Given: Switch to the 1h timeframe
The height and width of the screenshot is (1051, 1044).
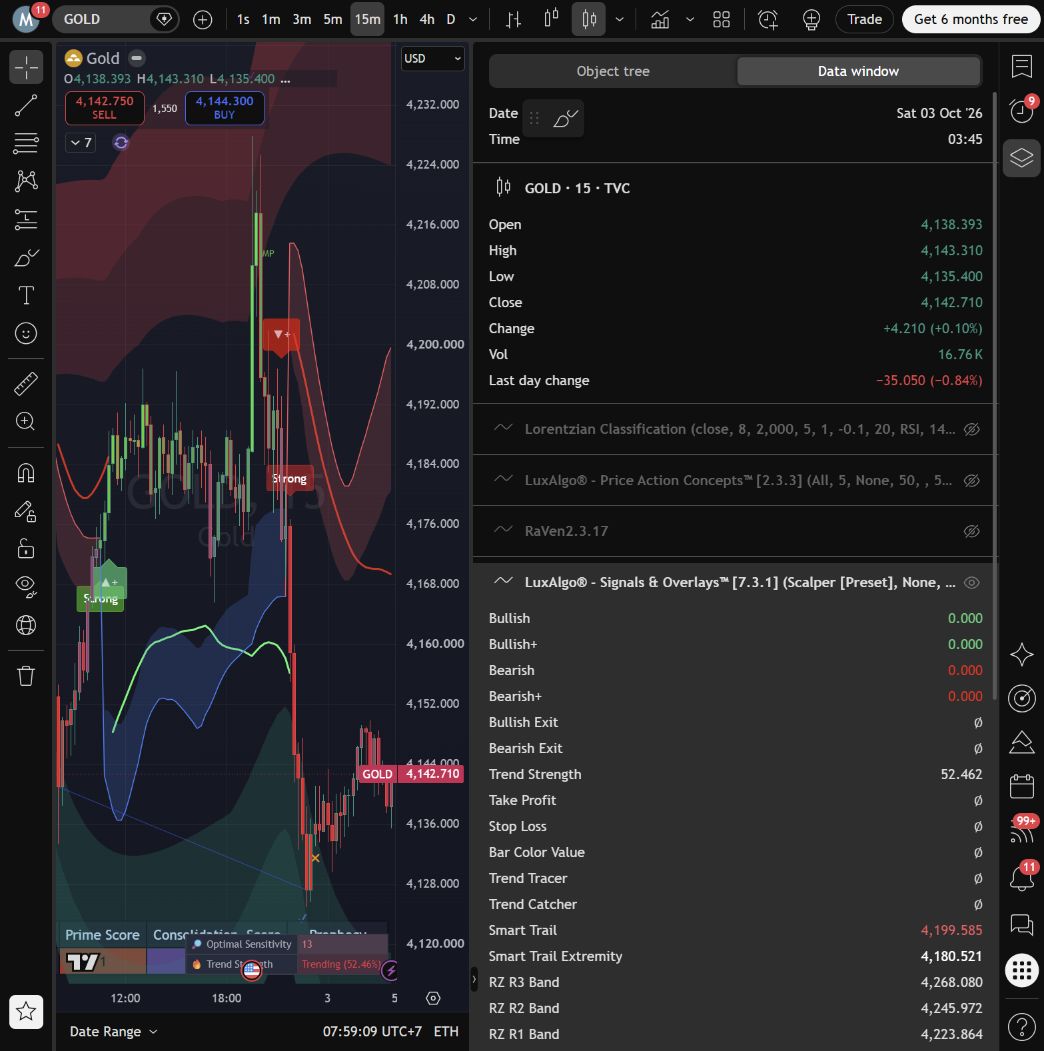Looking at the screenshot, I should (400, 19).
